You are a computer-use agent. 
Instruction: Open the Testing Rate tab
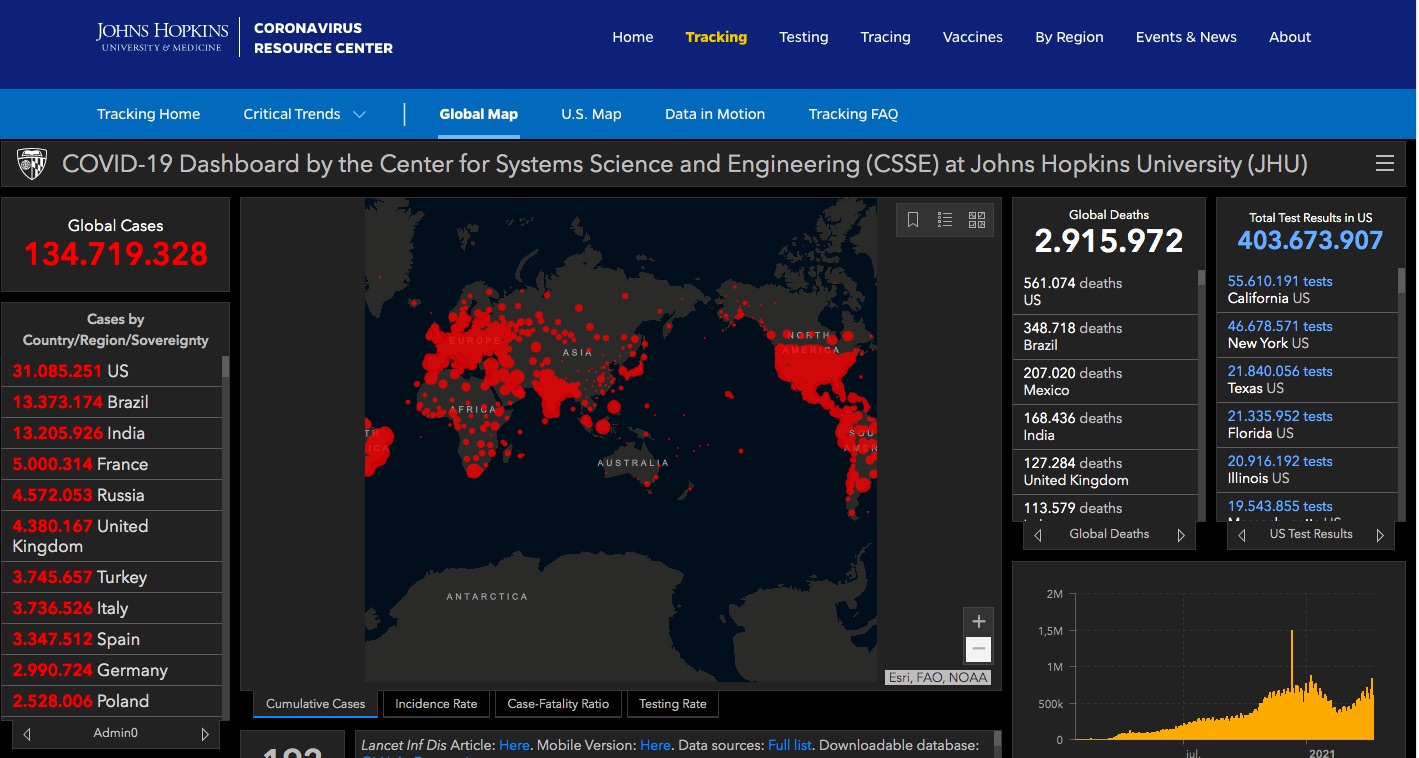672,704
